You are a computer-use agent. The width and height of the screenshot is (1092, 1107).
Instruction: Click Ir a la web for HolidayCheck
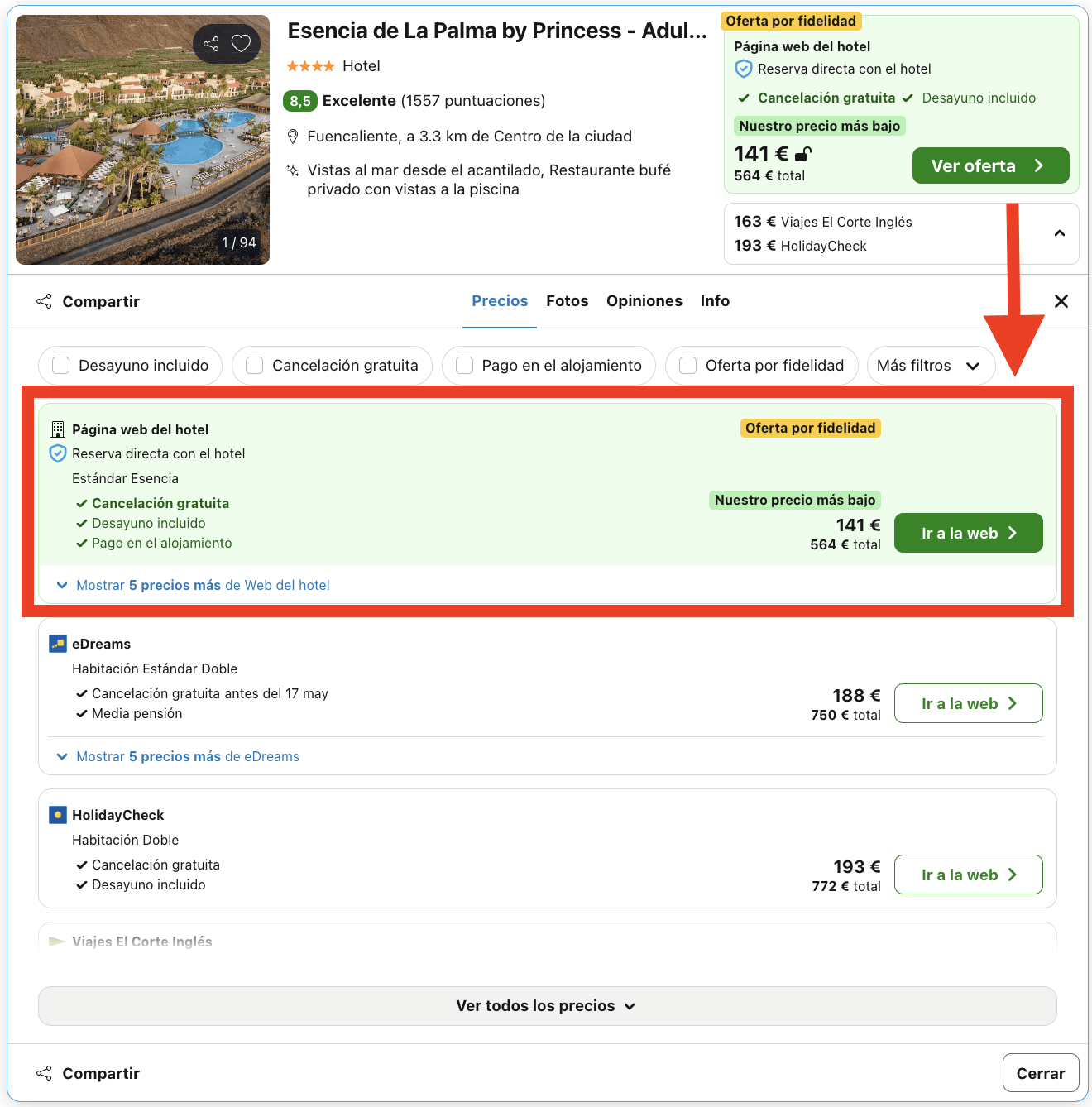[x=968, y=875]
